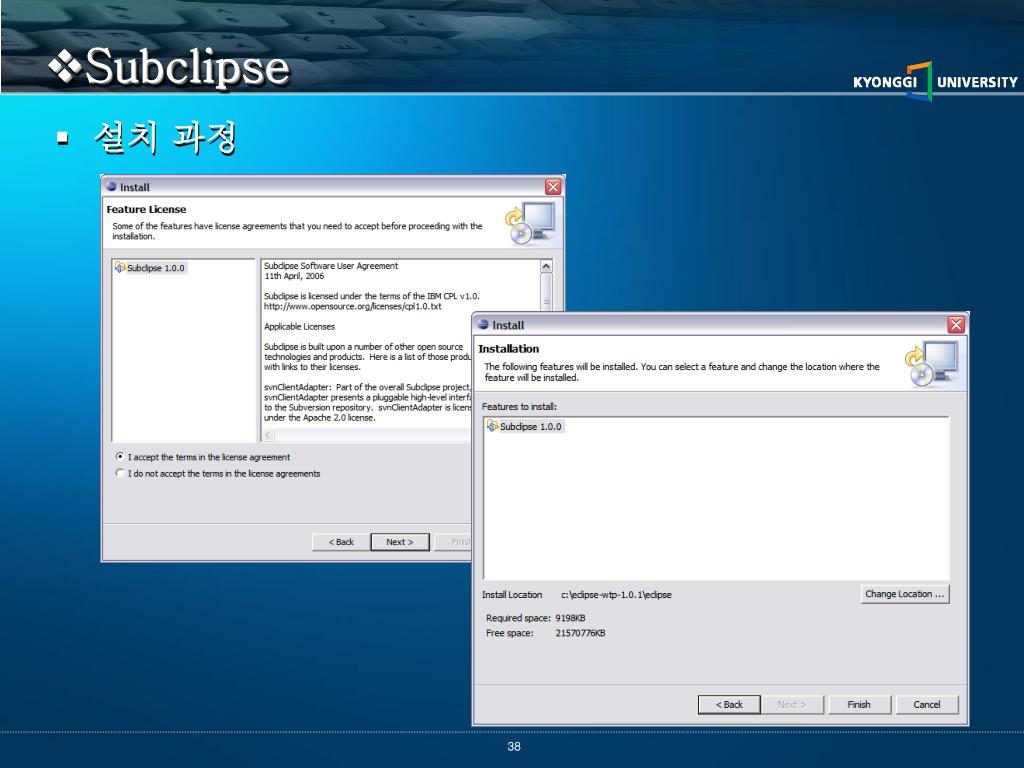Close the Feature License dialog window
This screenshot has height=768, width=1024.
553,187
